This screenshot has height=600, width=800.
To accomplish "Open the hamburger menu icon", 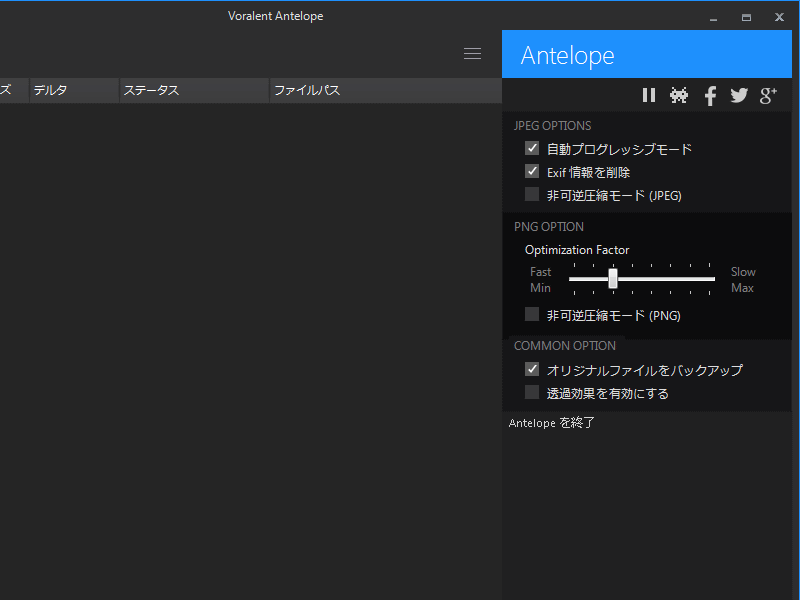I will click(x=472, y=54).
